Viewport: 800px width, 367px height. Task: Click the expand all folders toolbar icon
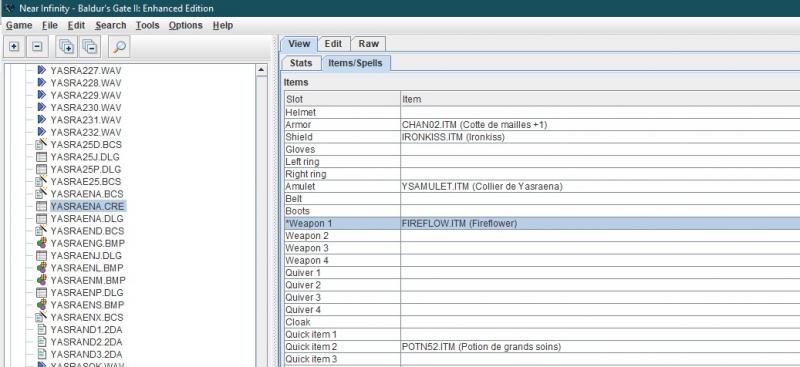point(66,47)
